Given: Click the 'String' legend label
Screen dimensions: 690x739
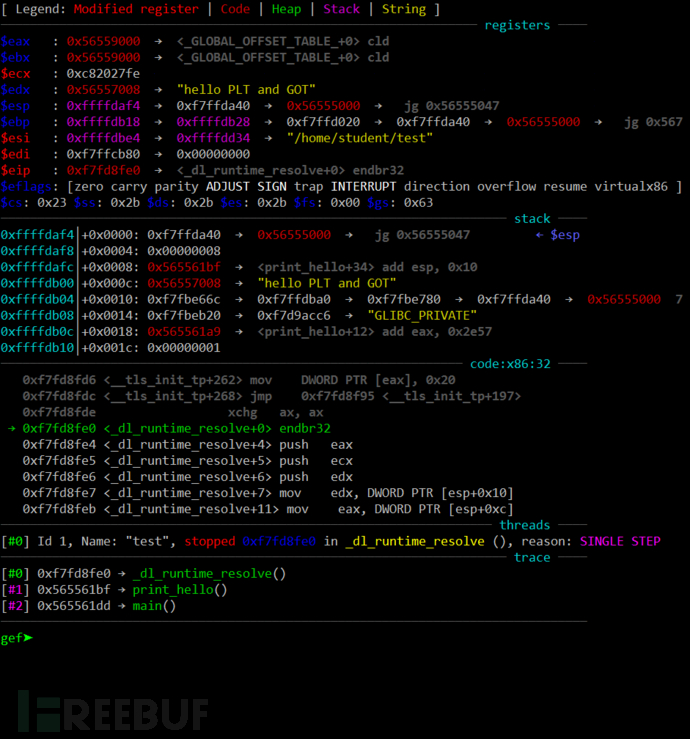Looking at the screenshot, I should pyautogui.click(x=403, y=9).
